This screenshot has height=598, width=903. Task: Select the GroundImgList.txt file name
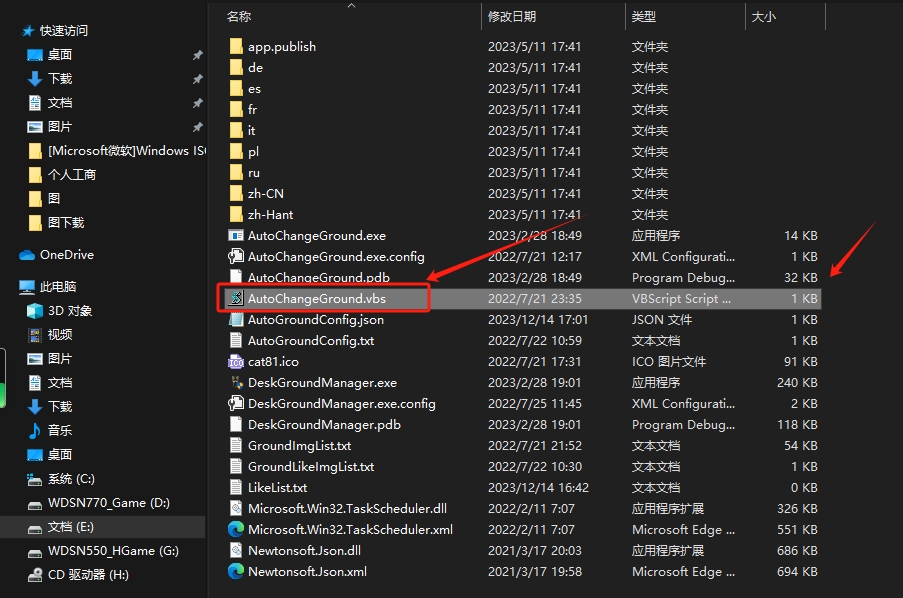tap(299, 445)
